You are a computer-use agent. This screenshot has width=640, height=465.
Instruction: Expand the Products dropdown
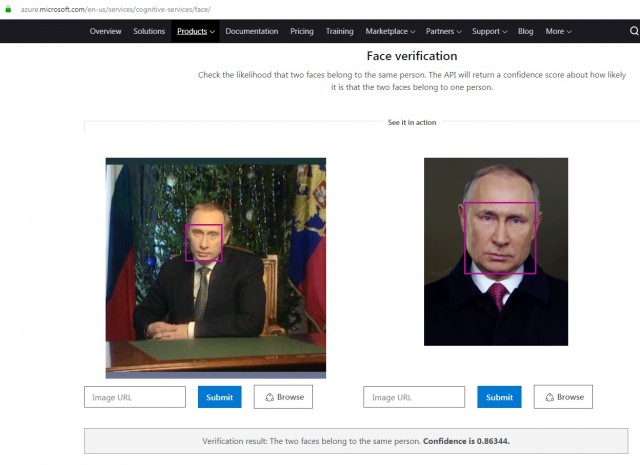[196, 31]
